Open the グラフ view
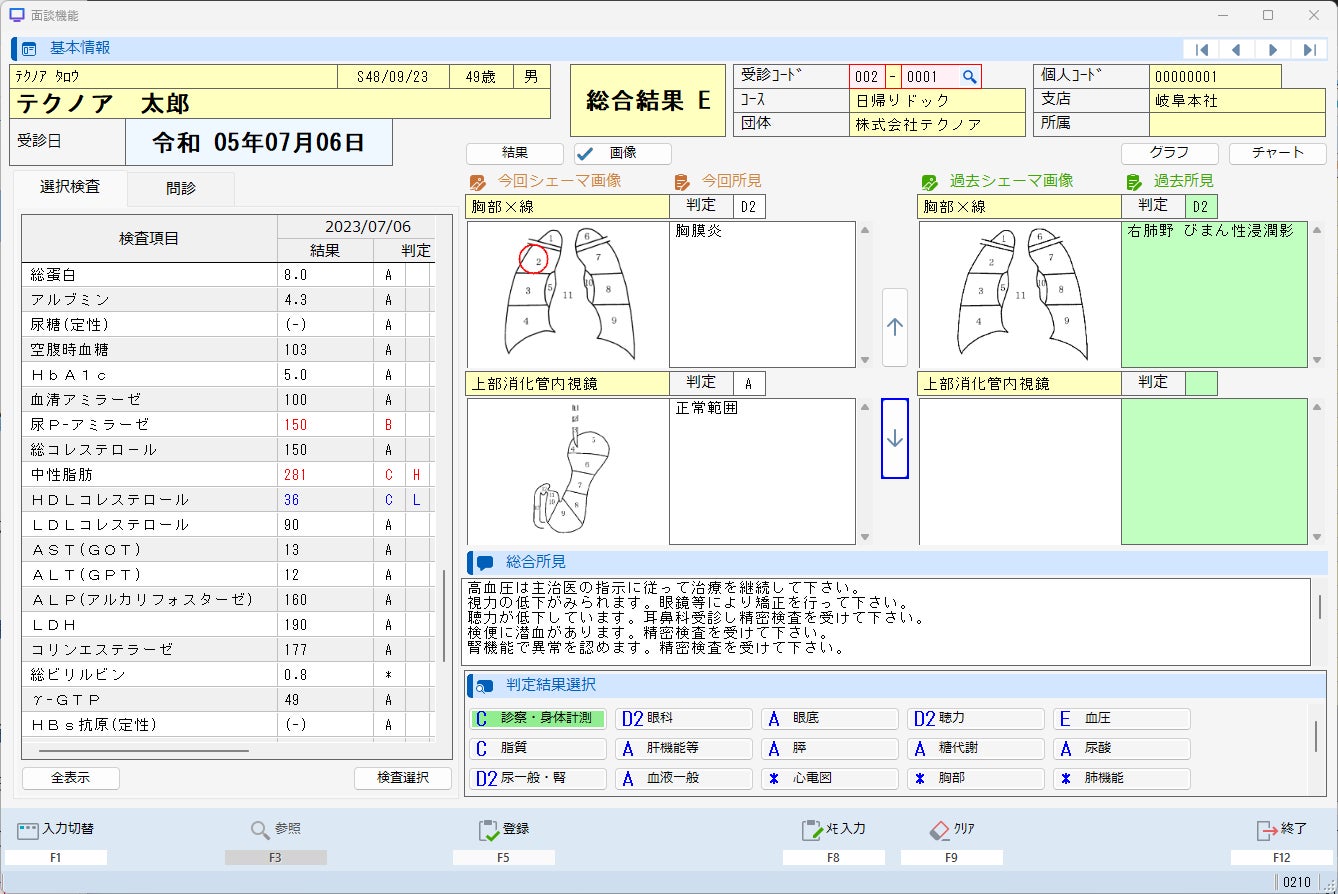Image resolution: width=1338 pixels, height=894 pixels. (x=1169, y=153)
